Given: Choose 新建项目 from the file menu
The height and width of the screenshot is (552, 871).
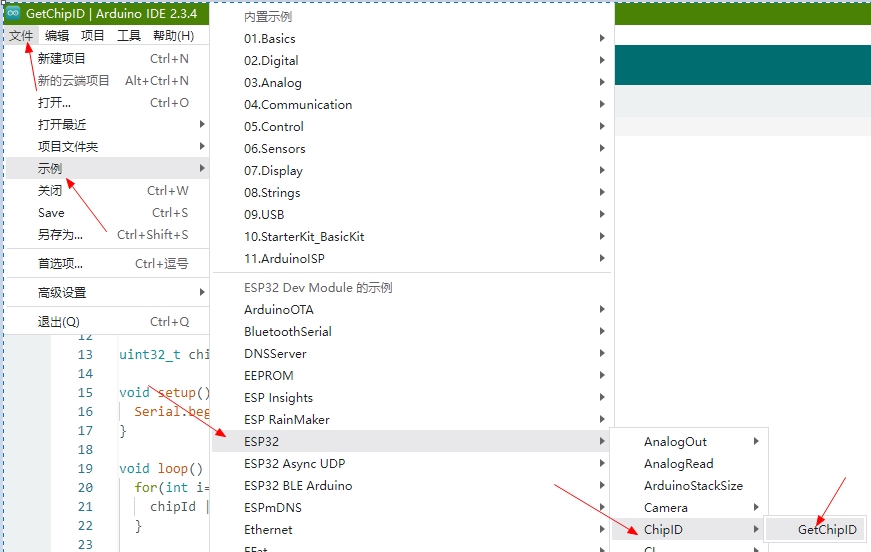Looking at the screenshot, I should [107, 58].
